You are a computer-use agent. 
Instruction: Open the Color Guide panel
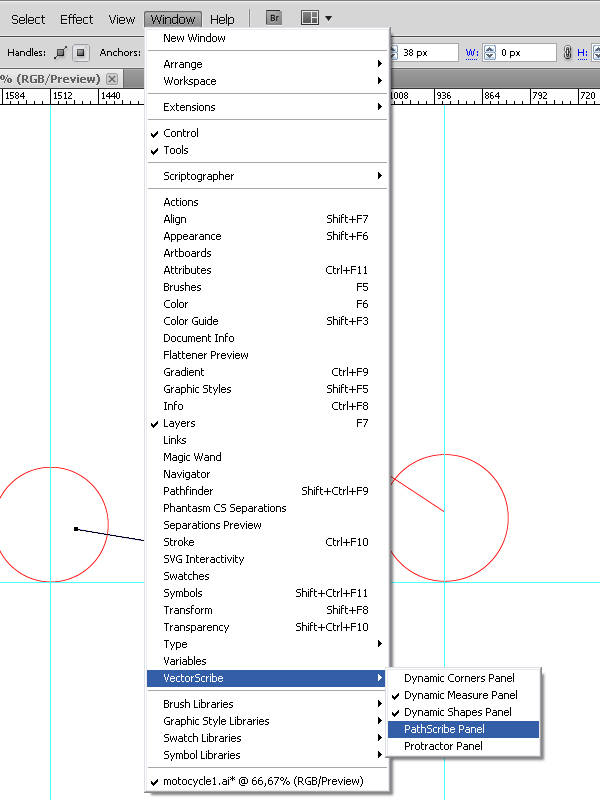pos(267,321)
